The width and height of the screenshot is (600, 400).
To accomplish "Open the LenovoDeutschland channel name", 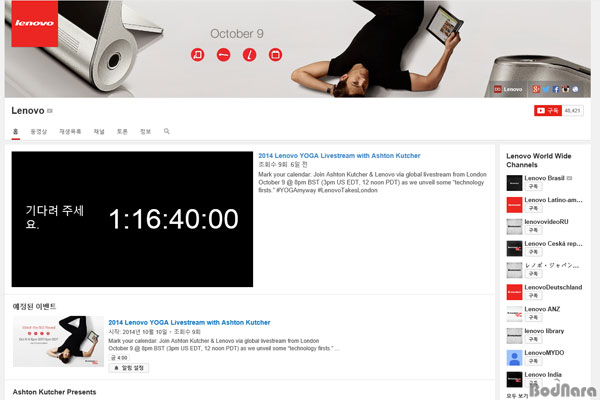I will [x=553, y=287].
